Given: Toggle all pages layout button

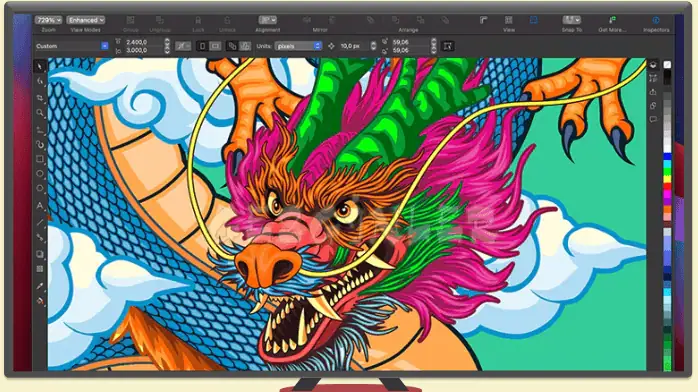Looking at the screenshot, I should [x=245, y=46].
